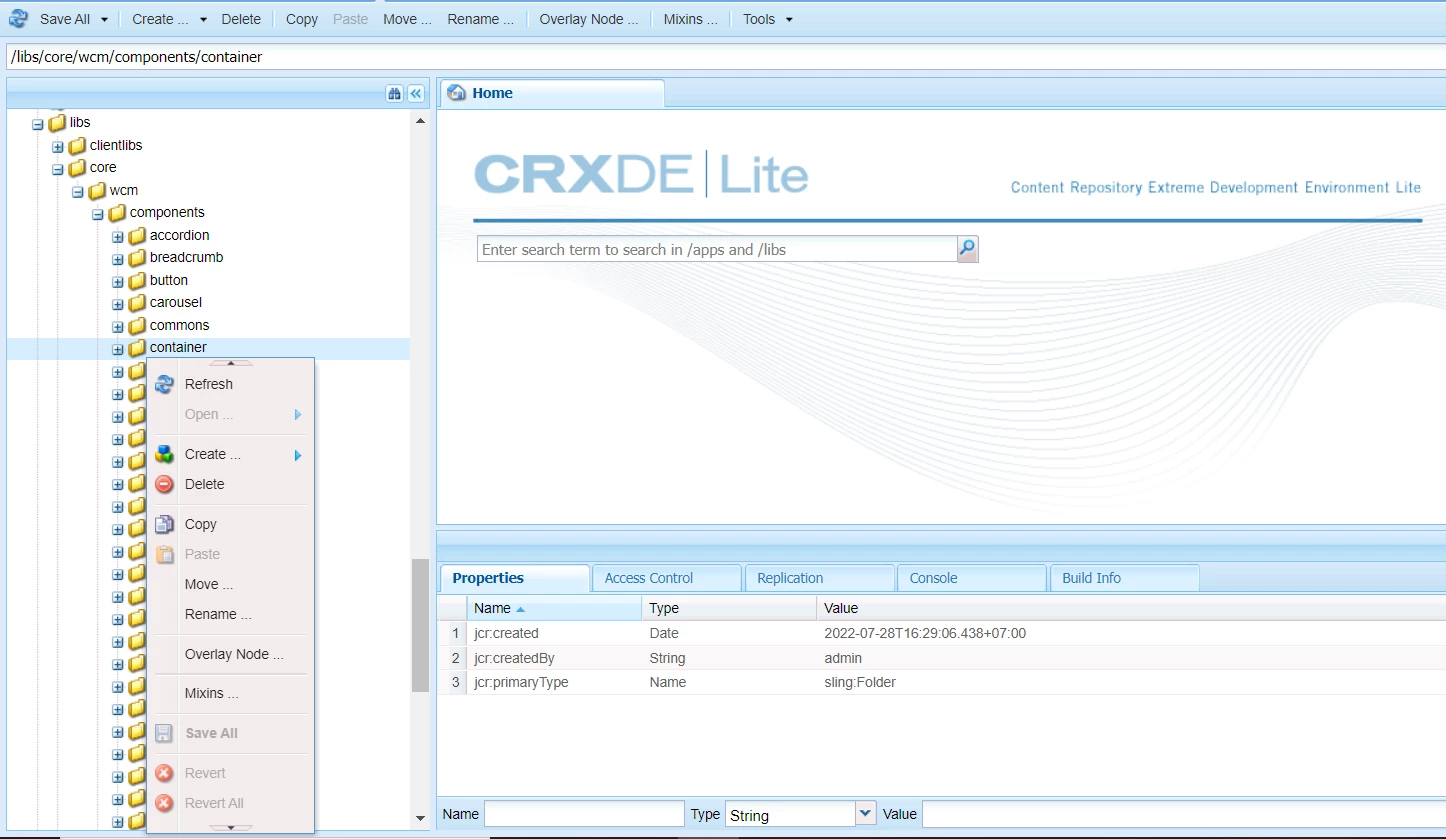Viewport: 1446px width, 839px height.
Task: Open the Tools dropdown menu
Action: tap(767, 19)
